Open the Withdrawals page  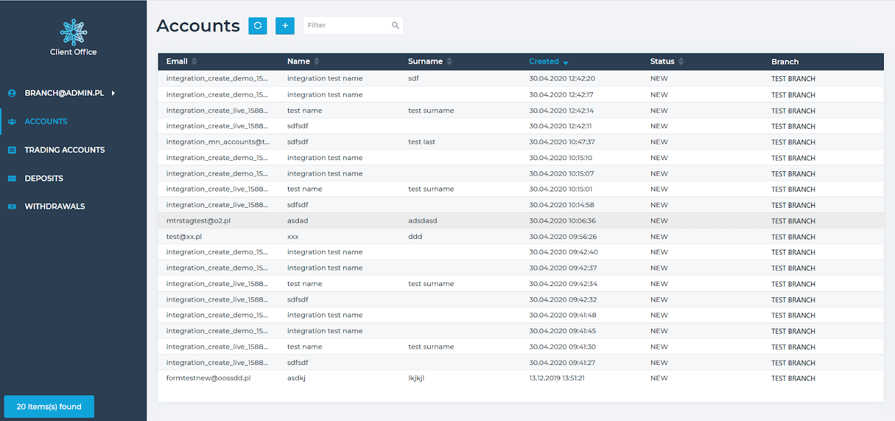click(x=55, y=206)
